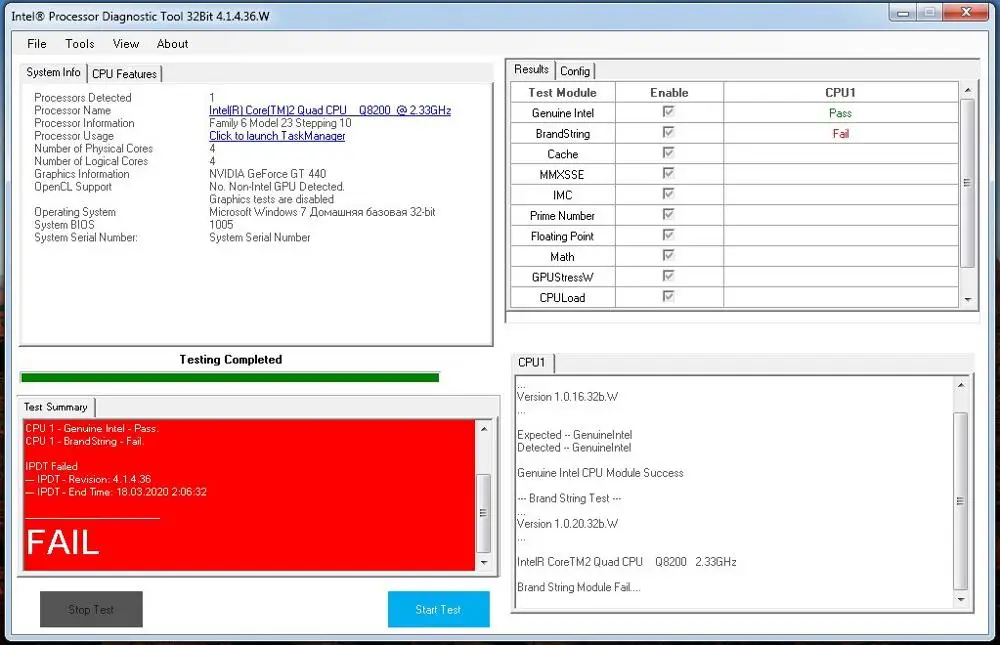Toggle the BrandString enable checkbox
The width and height of the screenshot is (1000, 645).
tap(668, 132)
